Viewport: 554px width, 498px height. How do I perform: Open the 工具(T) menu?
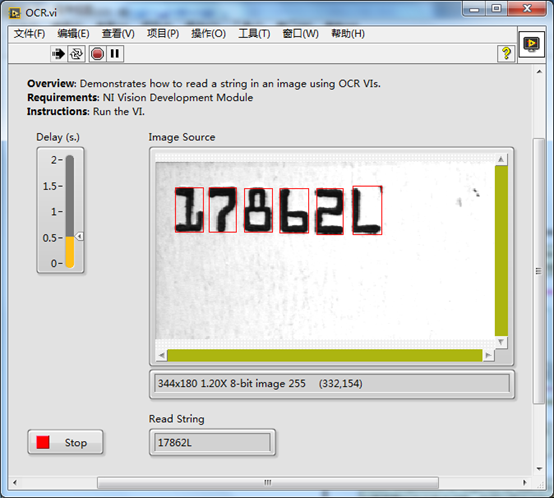pos(254,34)
